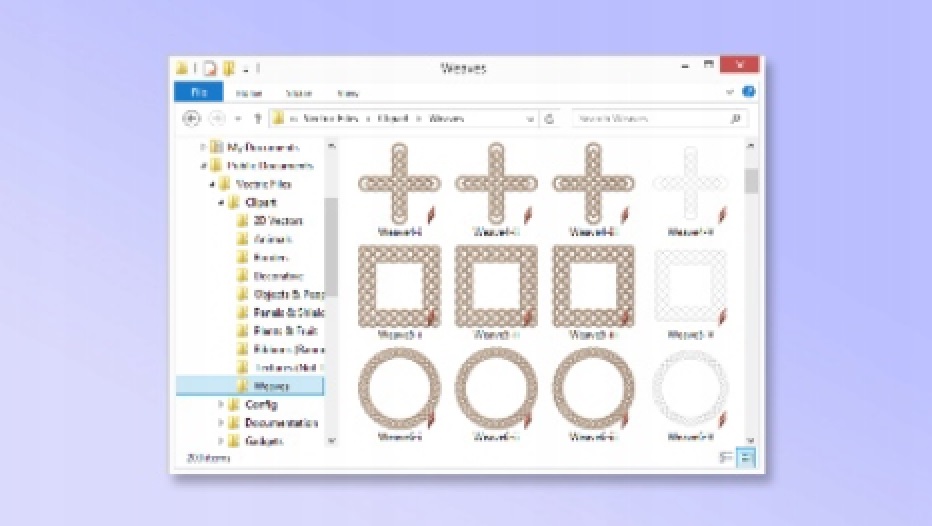Image resolution: width=932 pixels, height=526 pixels.
Task: Select the faint outline cross weave thumbnail
Action: pyautogui.click(x=690, y=183)
